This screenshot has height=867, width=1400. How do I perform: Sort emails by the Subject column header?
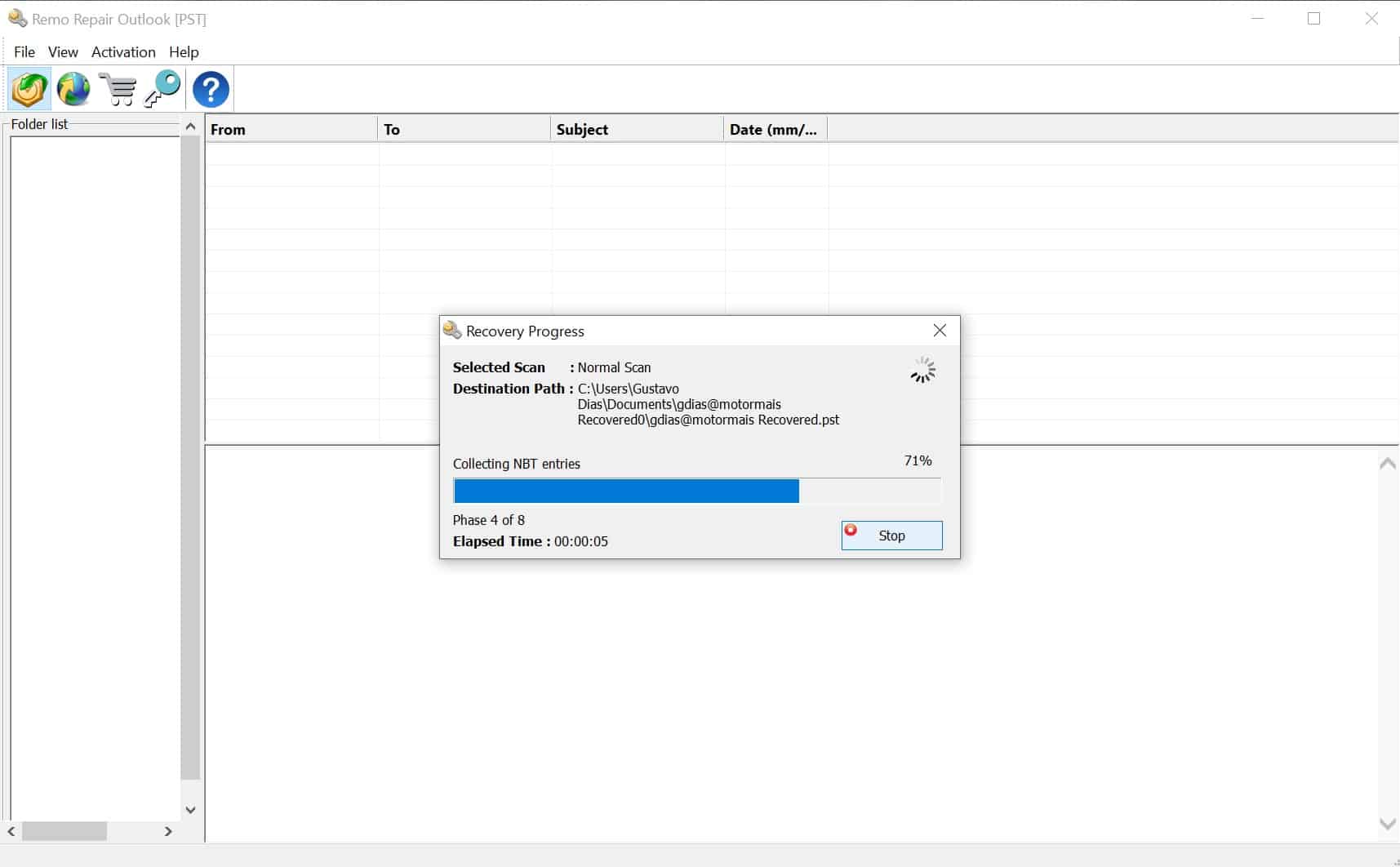coord(636,130)
